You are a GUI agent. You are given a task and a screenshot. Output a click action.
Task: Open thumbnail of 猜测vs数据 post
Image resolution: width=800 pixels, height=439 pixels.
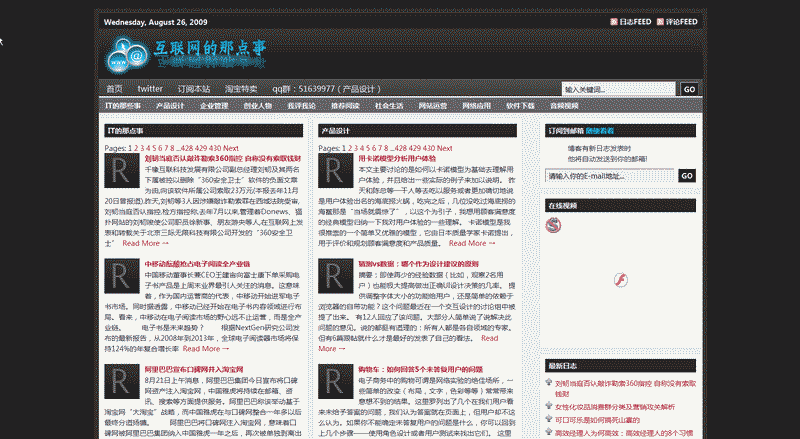(x=336, y=276)
